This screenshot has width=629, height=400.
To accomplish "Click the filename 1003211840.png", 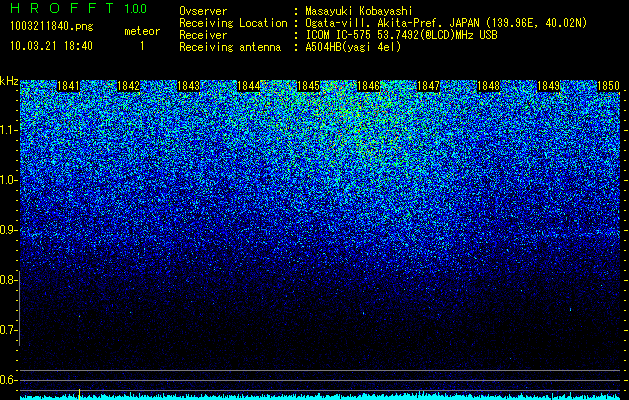I will (51, 27).
